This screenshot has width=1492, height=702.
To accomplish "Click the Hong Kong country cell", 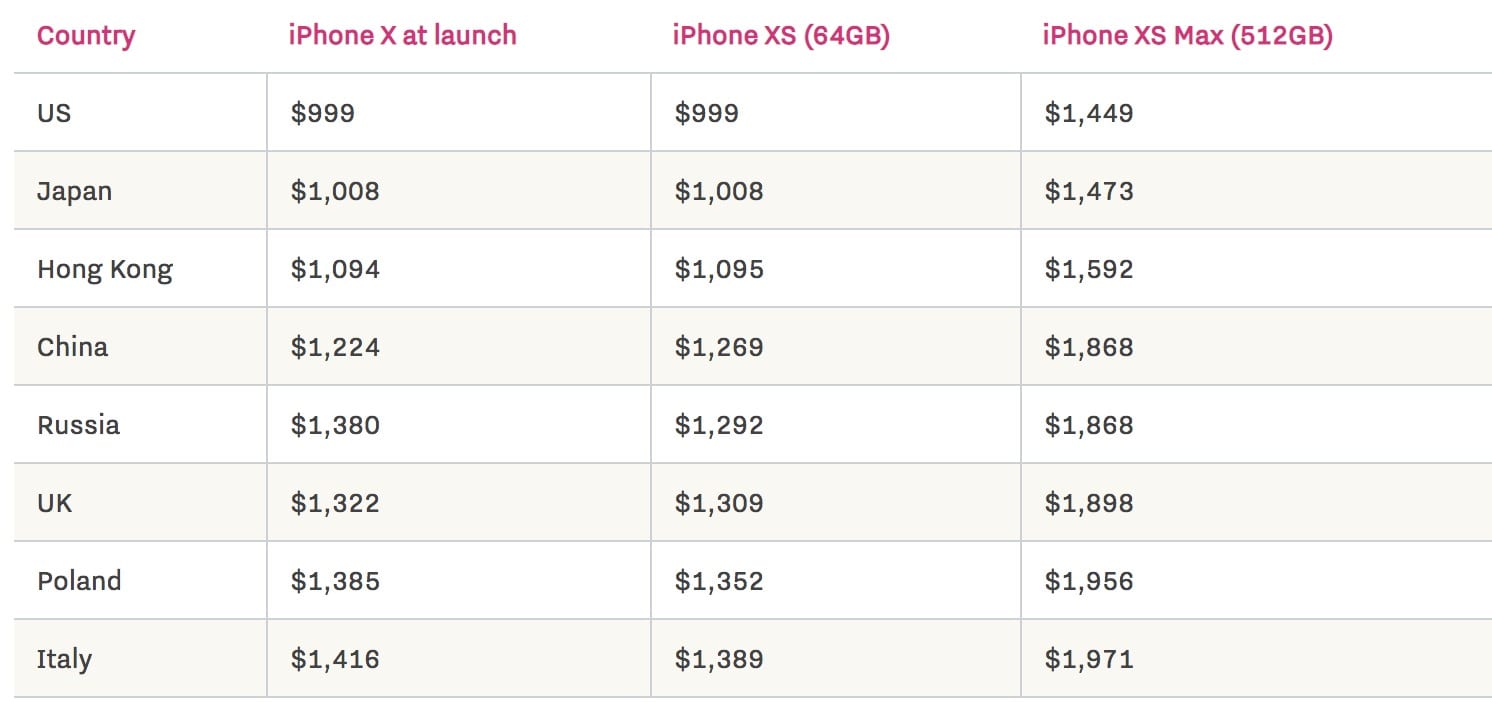I will click(x=105, y=269).
